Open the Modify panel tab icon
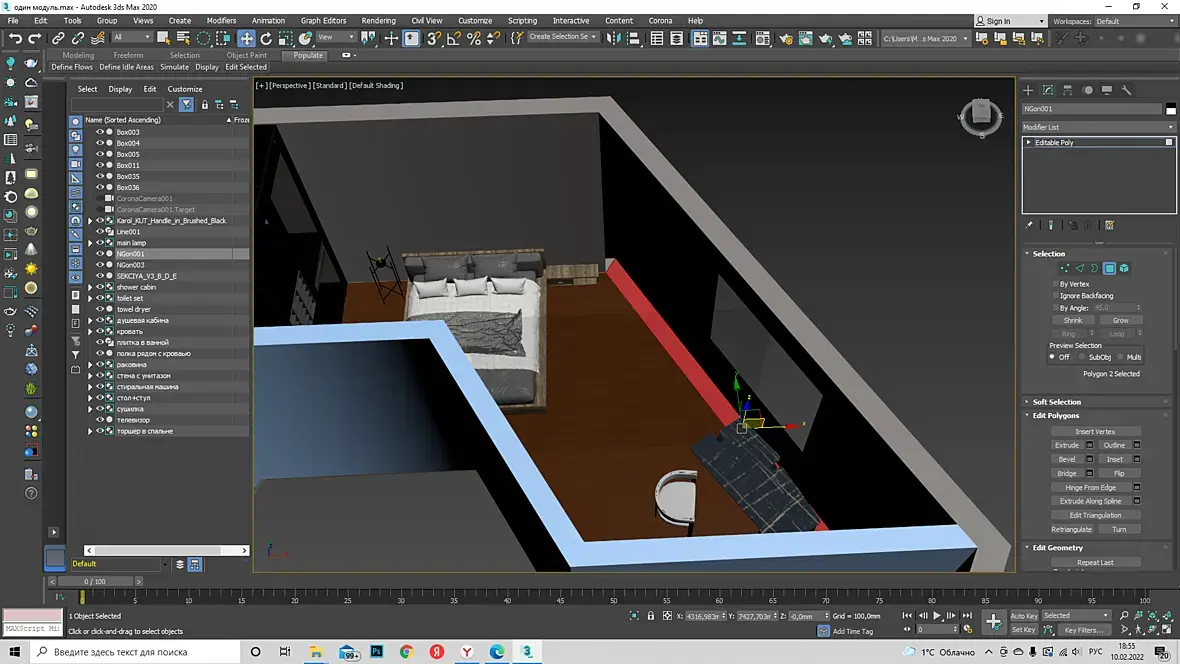The width and height of the screenshot is (1180, 664). pos(1048,90)
